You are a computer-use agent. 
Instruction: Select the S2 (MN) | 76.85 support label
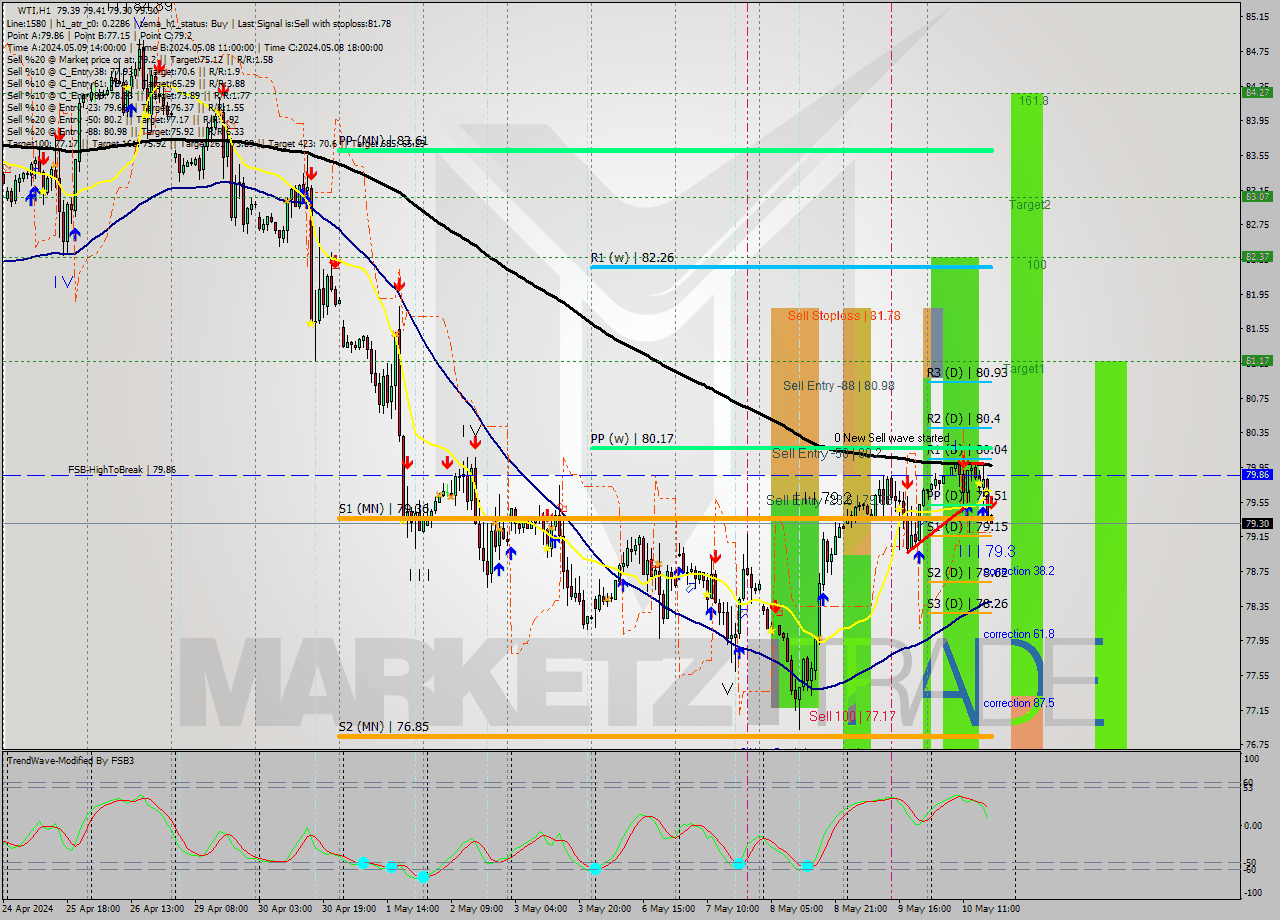click(x=384, y=727)
